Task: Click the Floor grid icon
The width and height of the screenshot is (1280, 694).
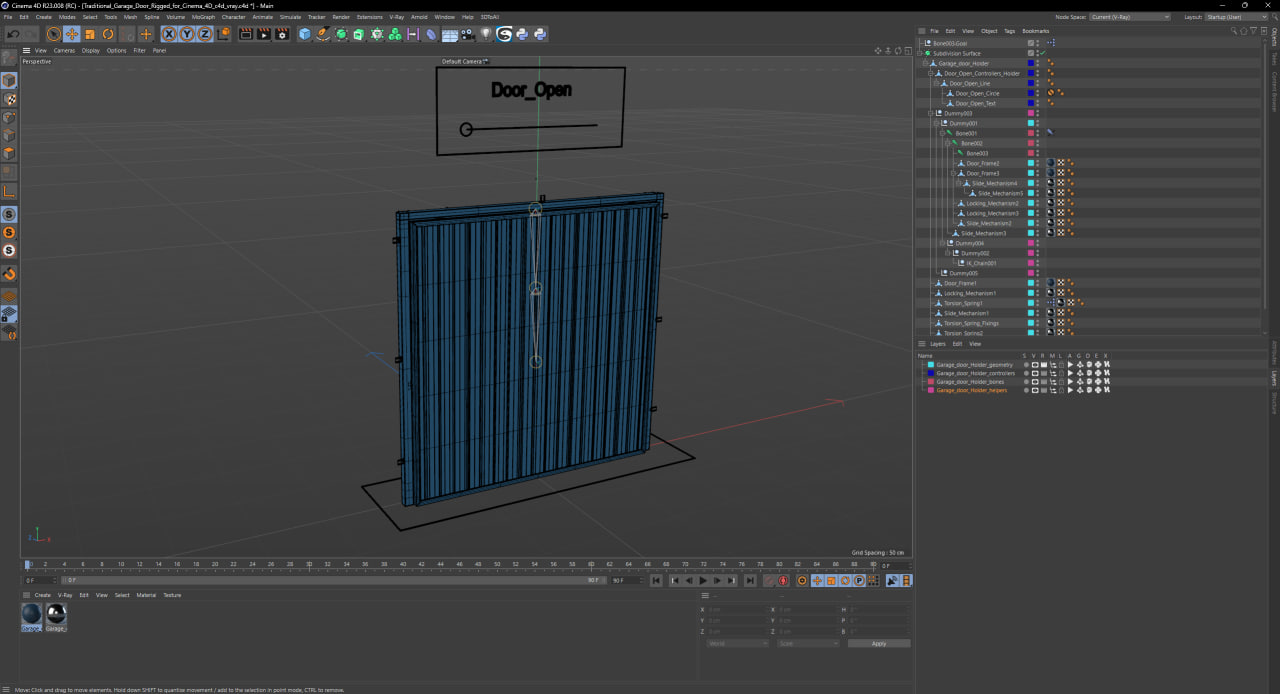Action: pos(450,34)
